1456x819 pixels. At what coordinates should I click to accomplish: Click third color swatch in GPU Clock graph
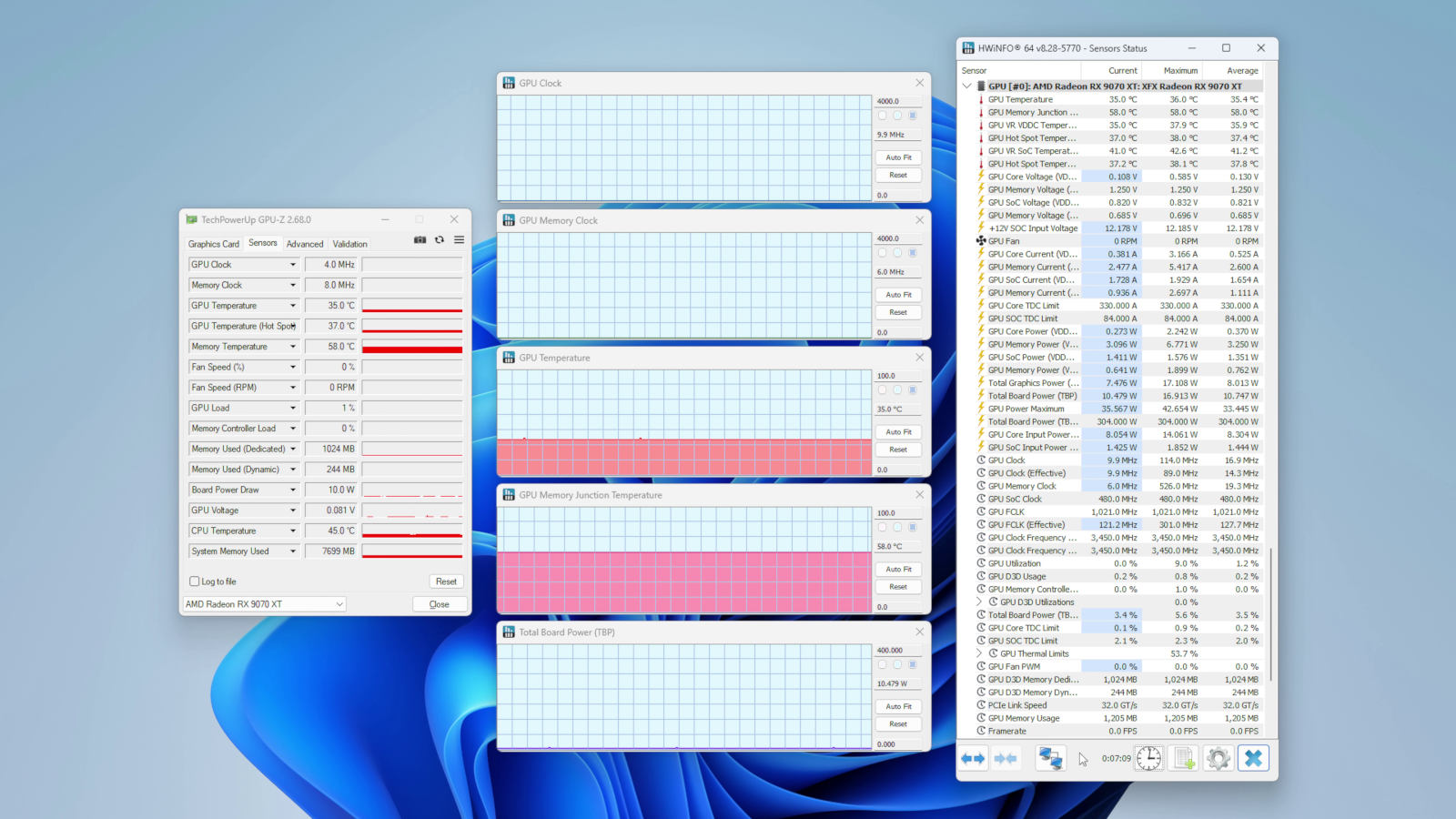coord(913,116)
